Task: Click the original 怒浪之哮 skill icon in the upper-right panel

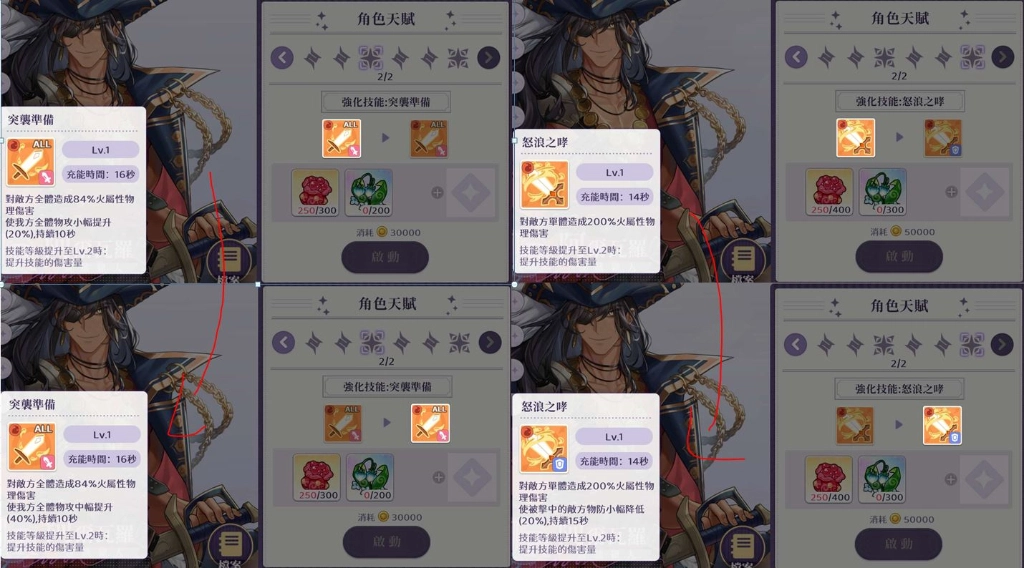Action: [856, 138]
